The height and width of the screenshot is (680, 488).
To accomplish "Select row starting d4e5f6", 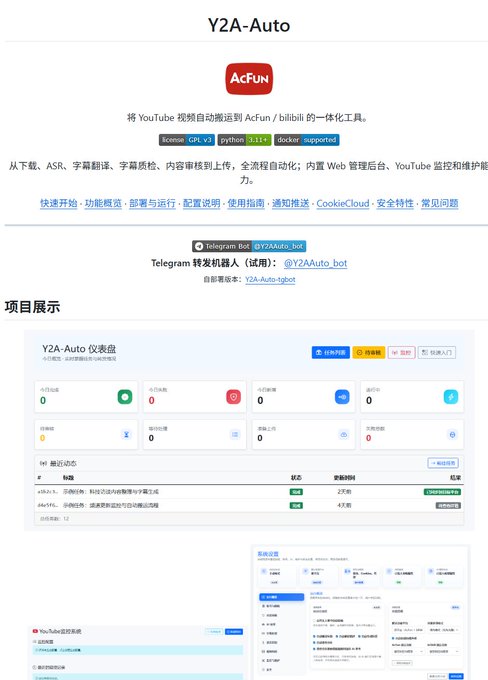I will click(249, 505).
